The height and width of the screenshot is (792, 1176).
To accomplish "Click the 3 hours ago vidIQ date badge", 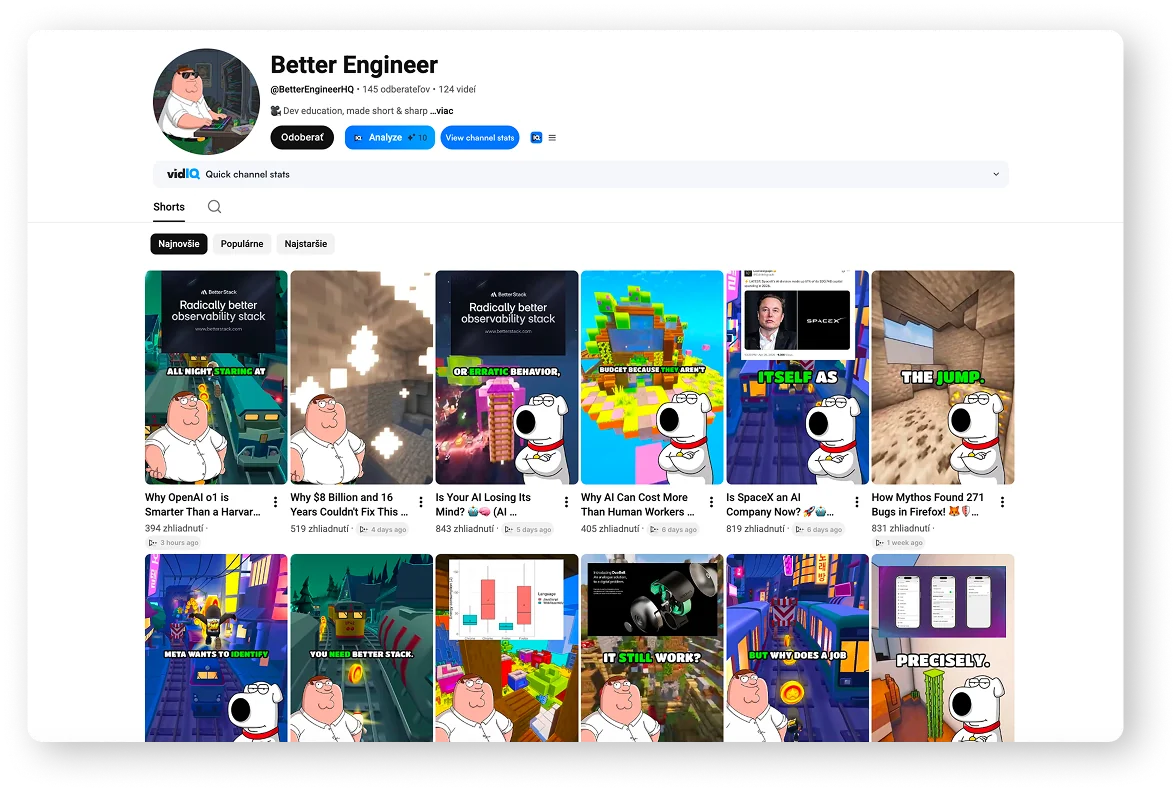I will [x=174, y=542].
